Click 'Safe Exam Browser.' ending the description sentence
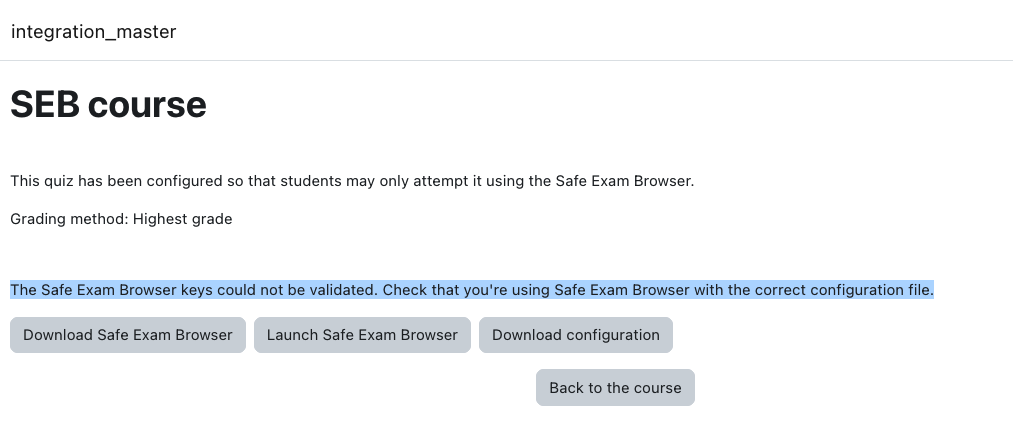Viewport: 1013px width, 447px height. [x=625, y=181]
